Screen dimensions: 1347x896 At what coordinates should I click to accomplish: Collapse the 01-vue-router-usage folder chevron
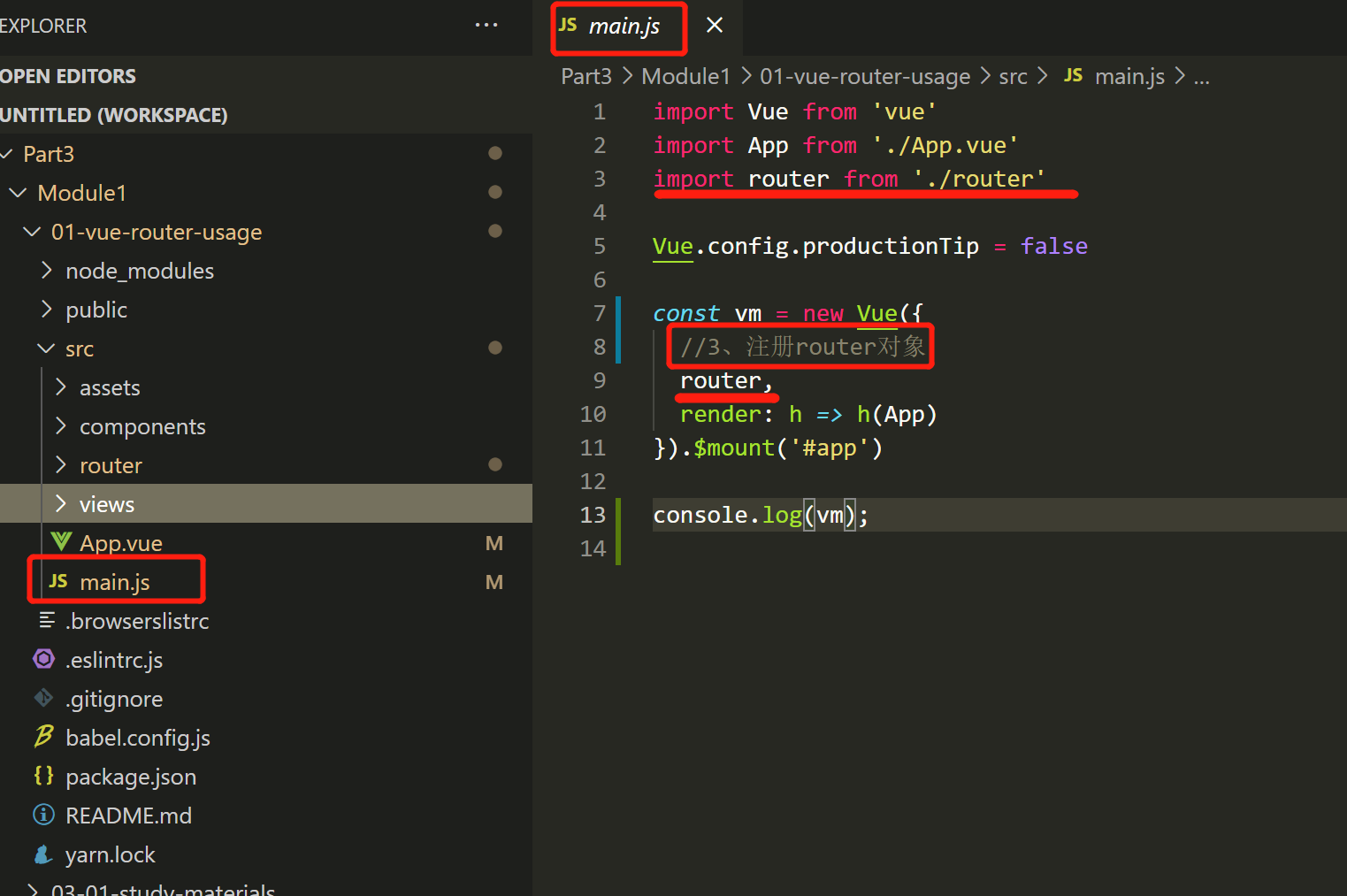pos(32,232)
